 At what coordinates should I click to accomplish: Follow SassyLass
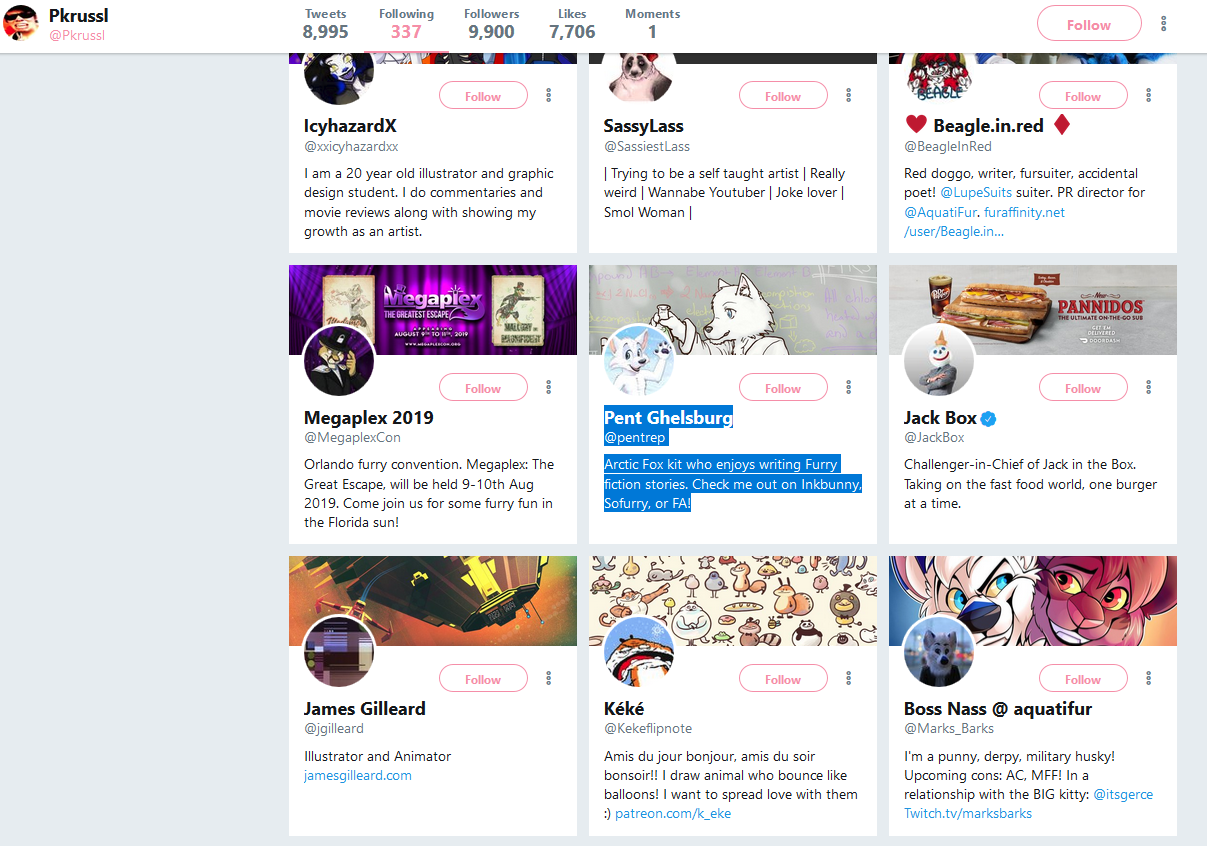(x=783, y=96)
